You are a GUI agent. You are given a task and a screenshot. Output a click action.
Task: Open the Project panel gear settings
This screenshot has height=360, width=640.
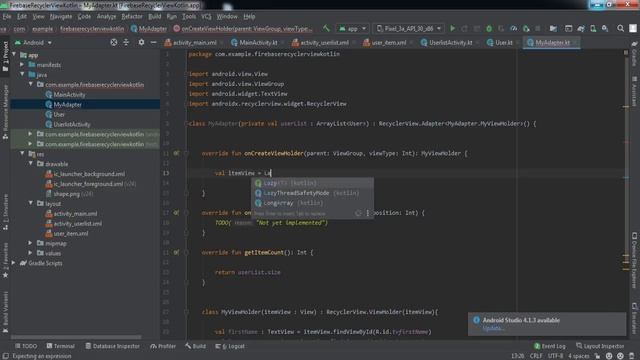click(141, 42)
